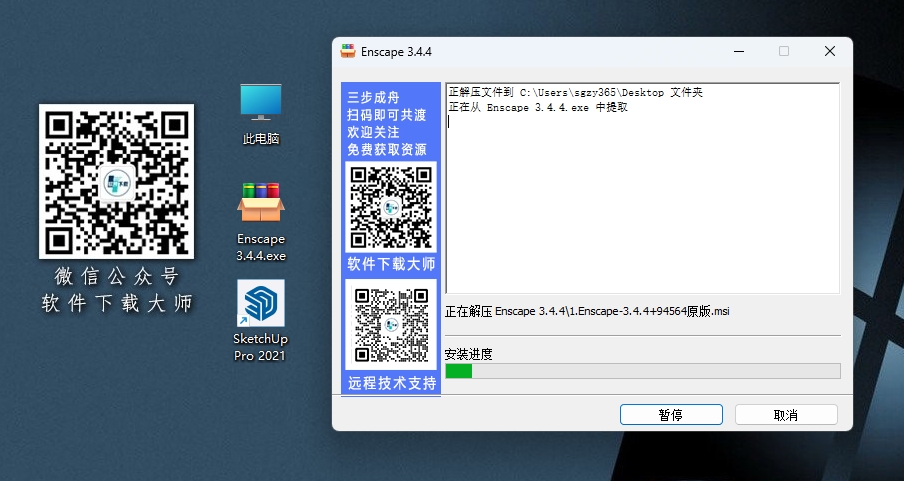Viewport: 904px width, 481px height.
Task: Click the log line 正解压文件到 C:\Users\sgzy365\Desktop
Action: (x=575, y=92)
